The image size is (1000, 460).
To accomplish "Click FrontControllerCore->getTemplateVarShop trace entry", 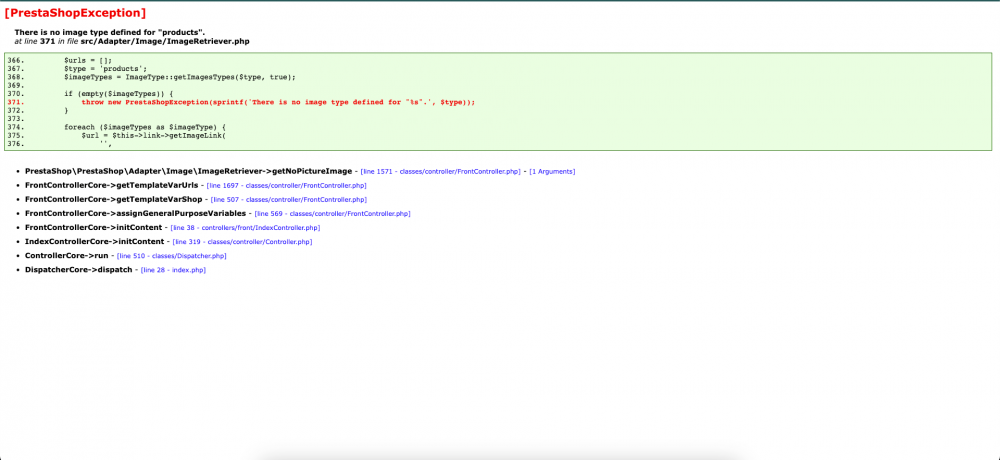I will pos(114,199).
